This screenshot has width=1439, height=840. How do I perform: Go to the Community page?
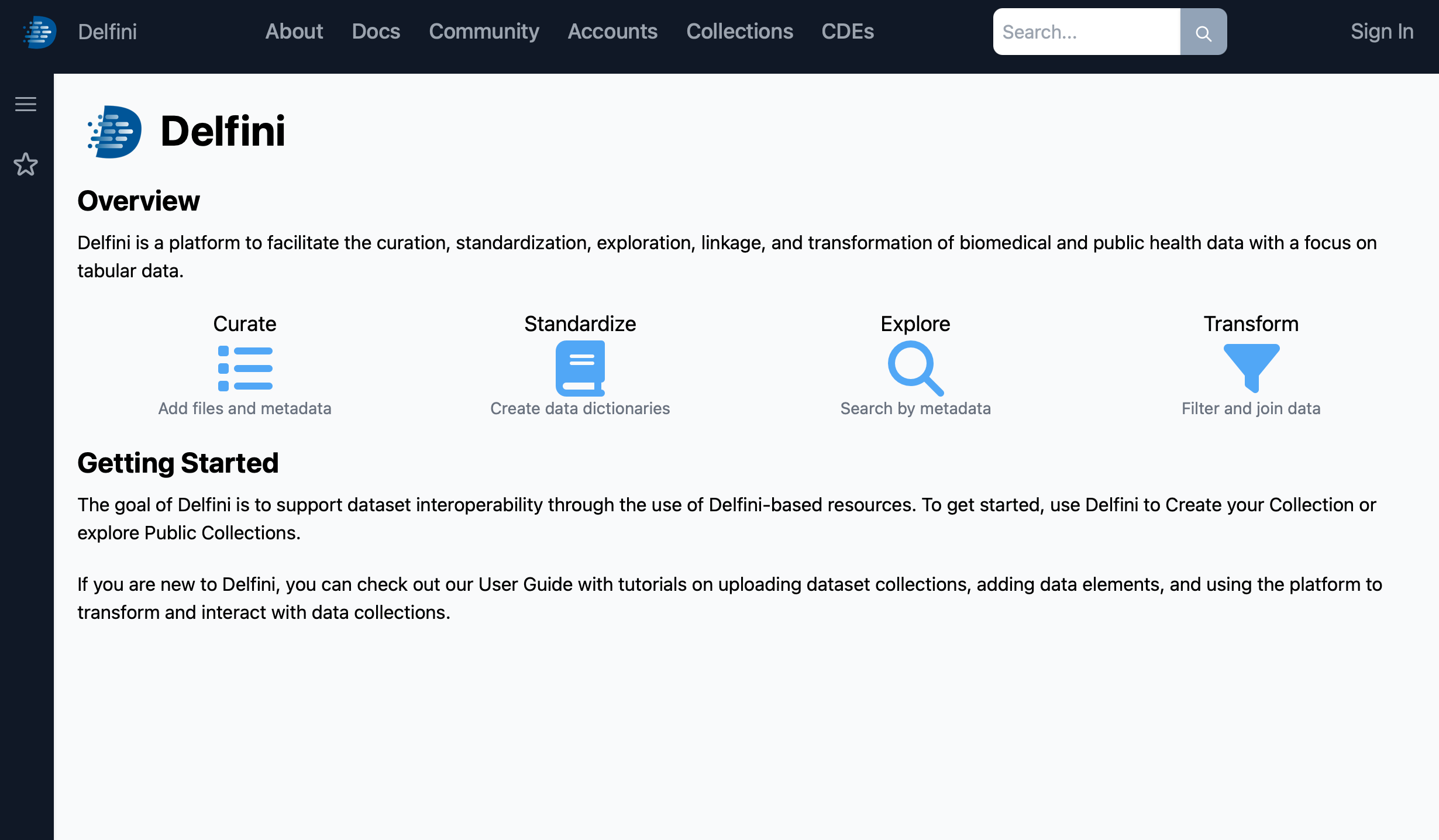click(x=484, y=32)
